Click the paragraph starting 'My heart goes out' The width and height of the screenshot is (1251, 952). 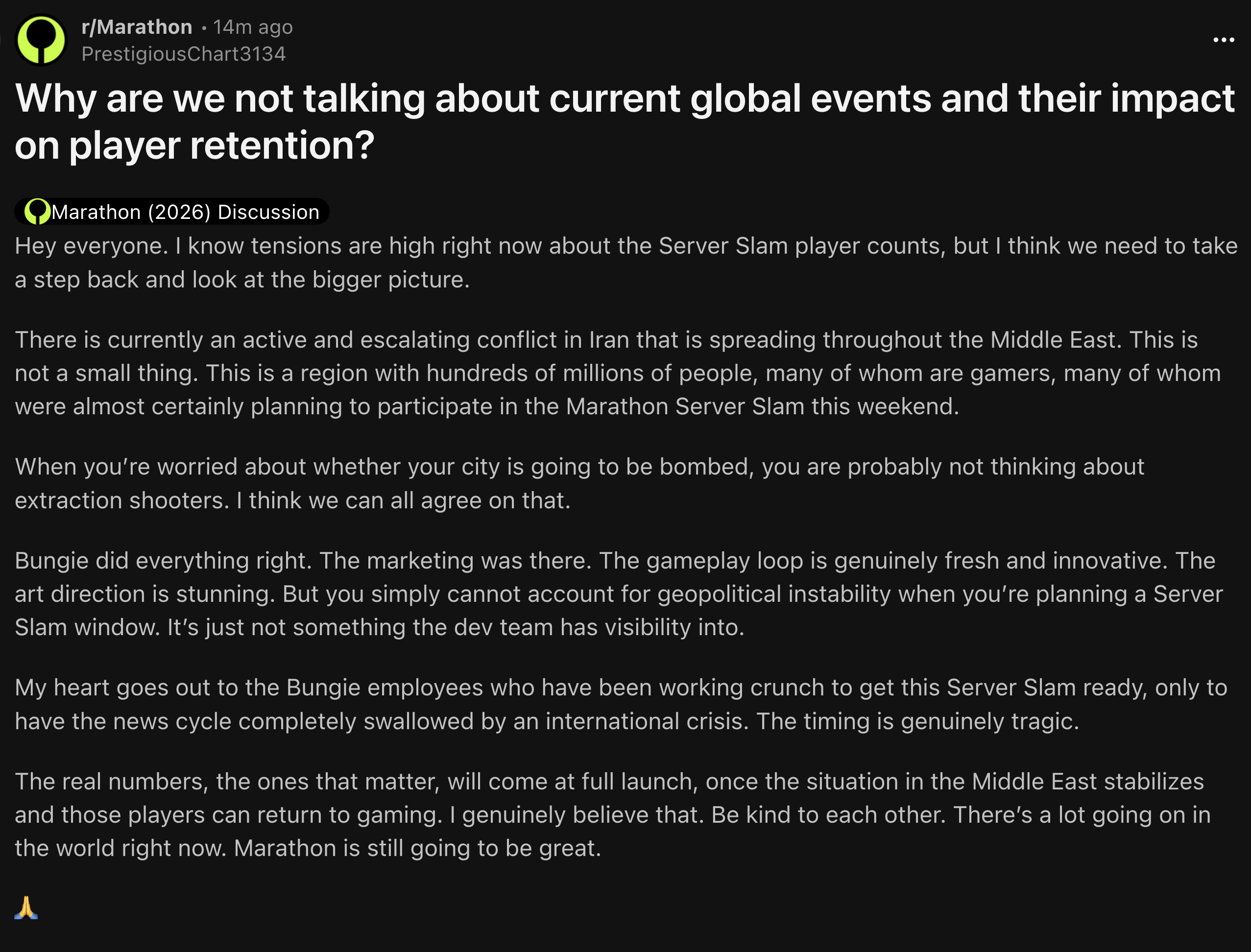(621, 704)
